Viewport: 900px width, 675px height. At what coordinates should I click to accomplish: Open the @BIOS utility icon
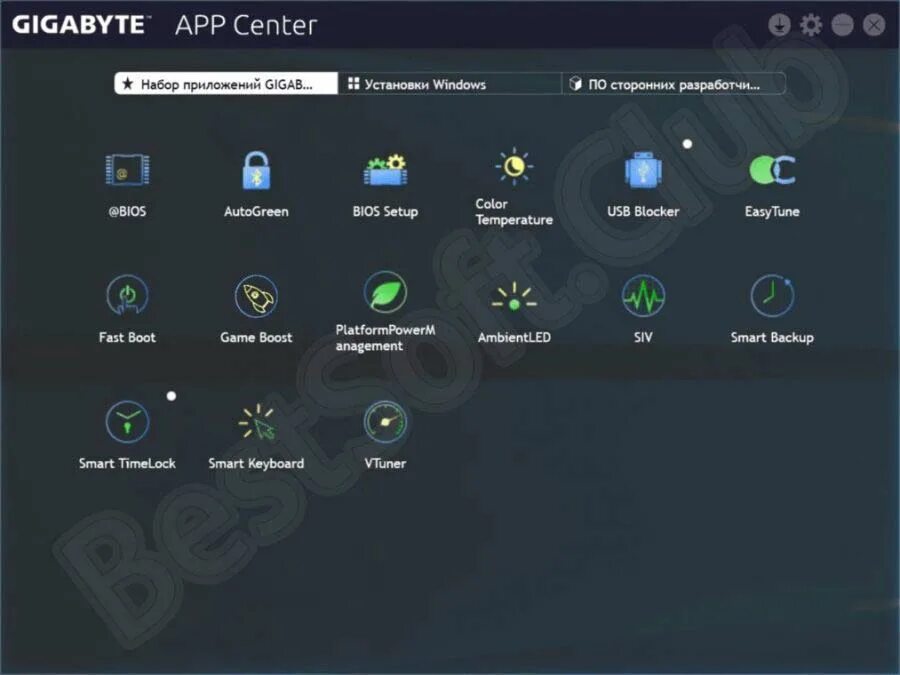pyautogui.click(x=127, y=170)
